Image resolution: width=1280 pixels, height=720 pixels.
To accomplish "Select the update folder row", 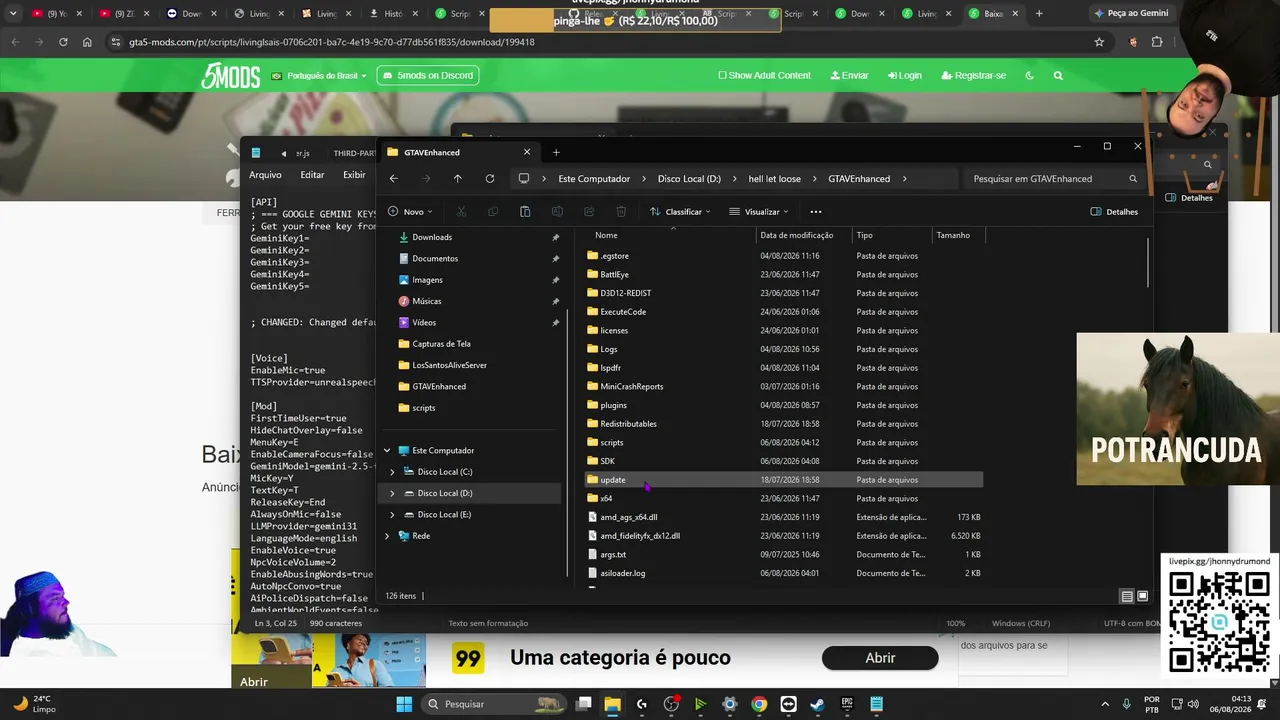I will (x=783, y=480).
